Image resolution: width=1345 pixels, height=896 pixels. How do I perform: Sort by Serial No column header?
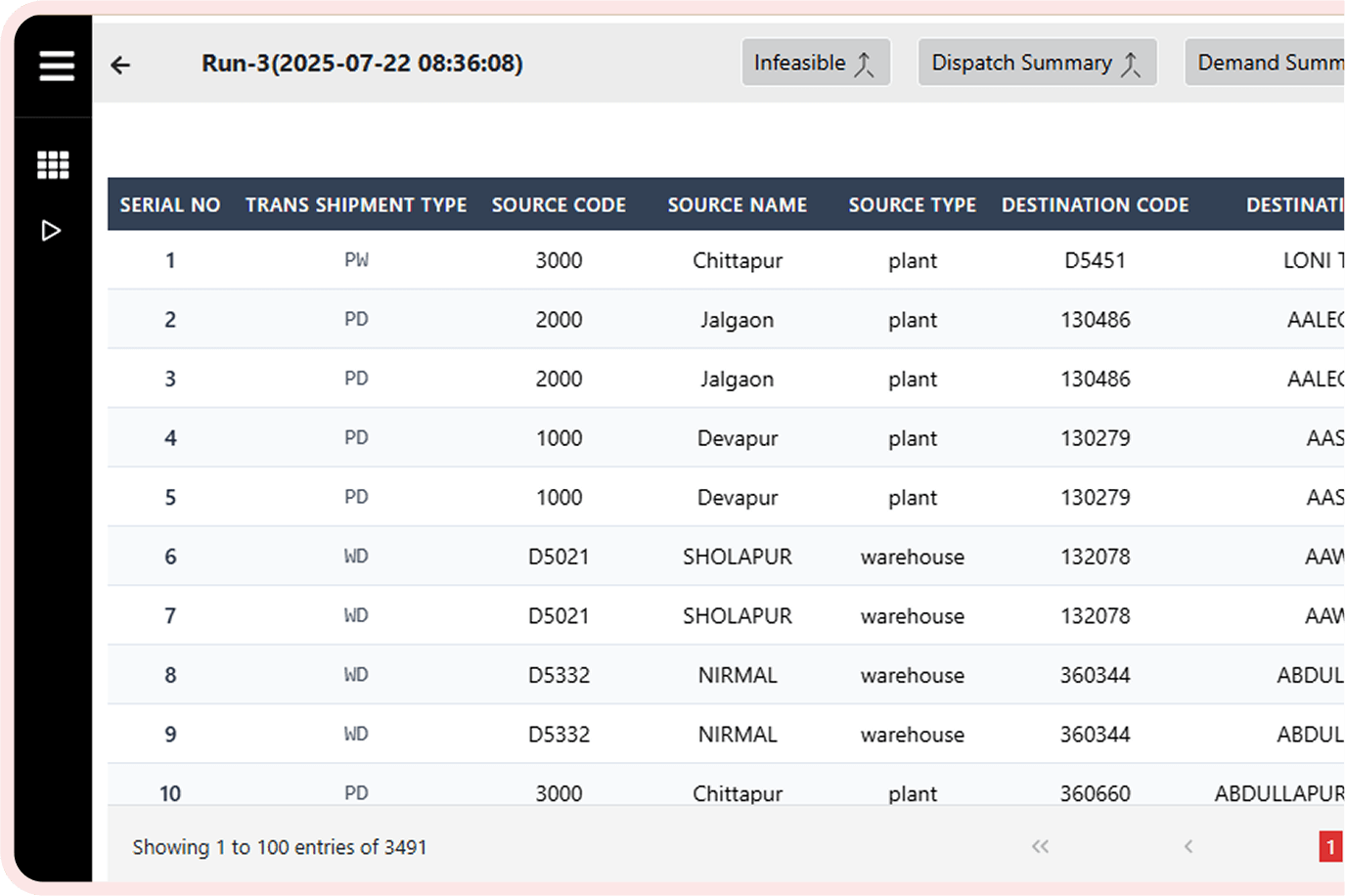point(170,205)
